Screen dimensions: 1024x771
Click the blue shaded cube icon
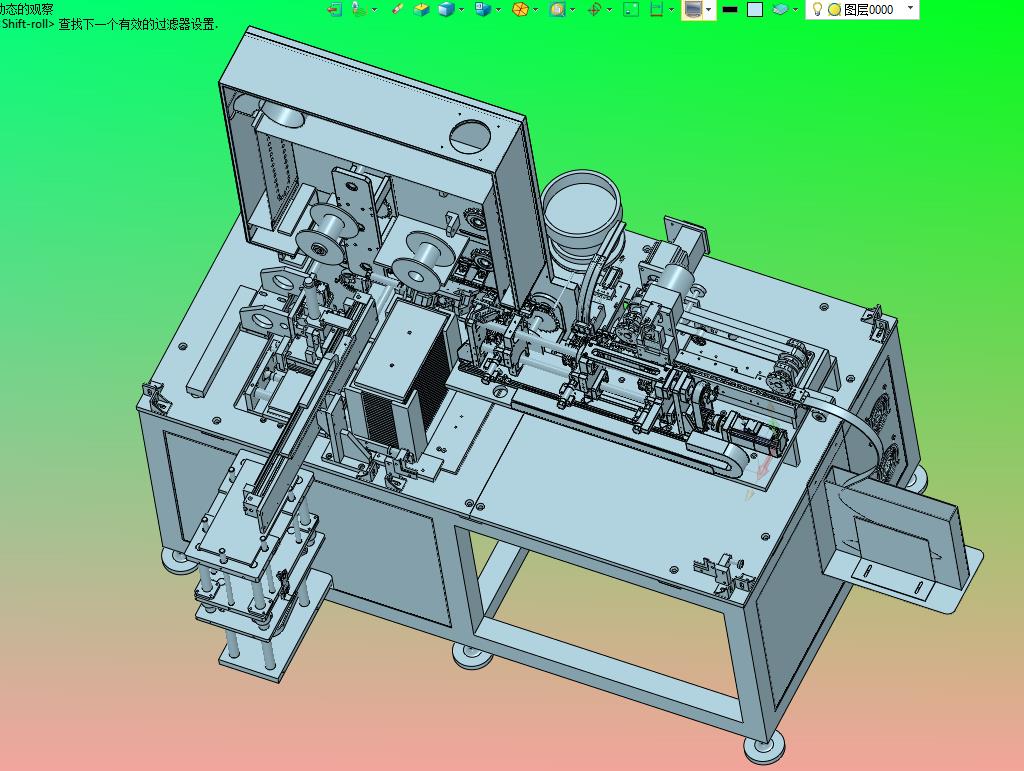446,9
